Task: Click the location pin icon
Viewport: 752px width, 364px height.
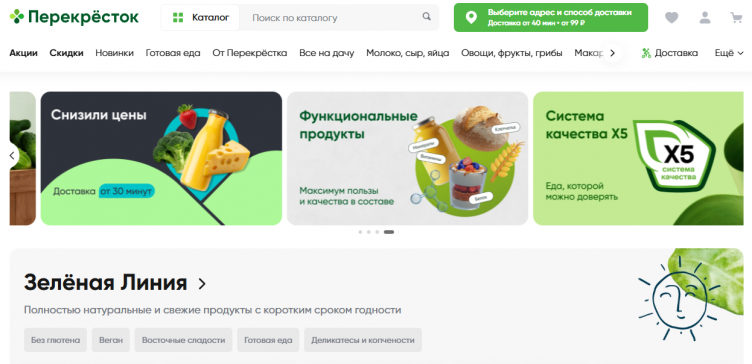Action: [471, 18]
